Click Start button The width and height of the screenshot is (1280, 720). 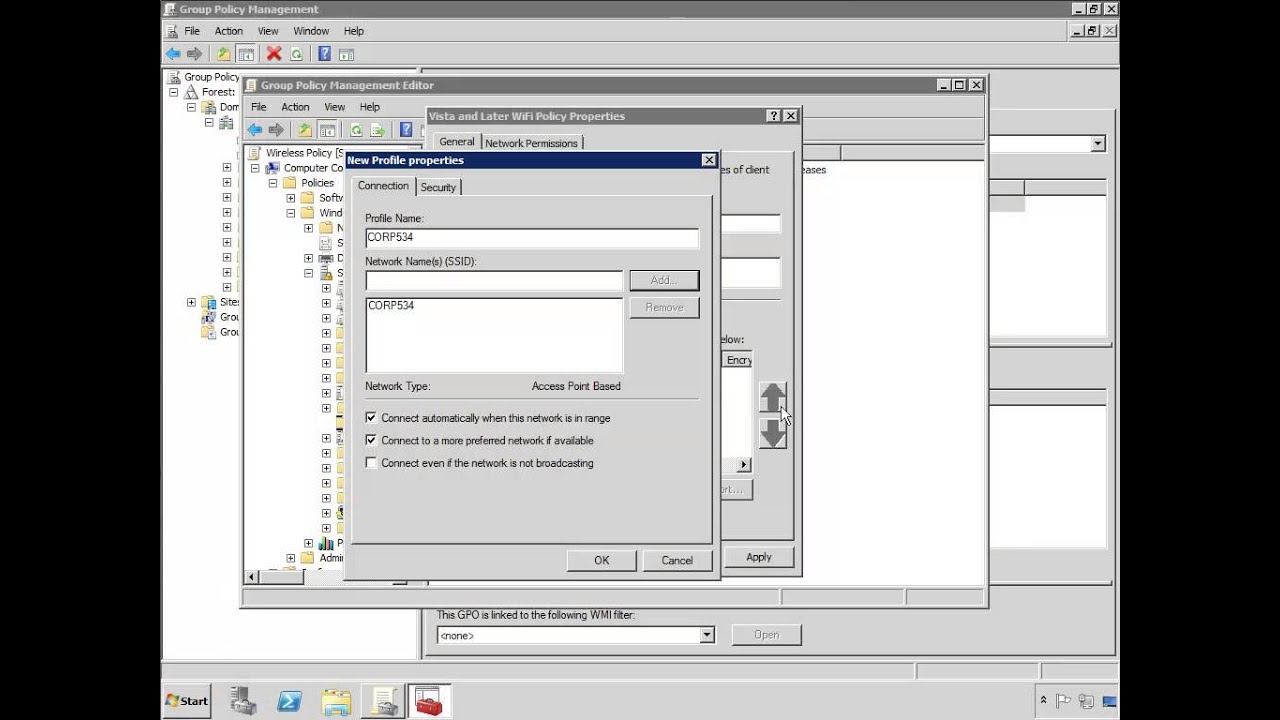pyautogui.click(x=187, y=701)
